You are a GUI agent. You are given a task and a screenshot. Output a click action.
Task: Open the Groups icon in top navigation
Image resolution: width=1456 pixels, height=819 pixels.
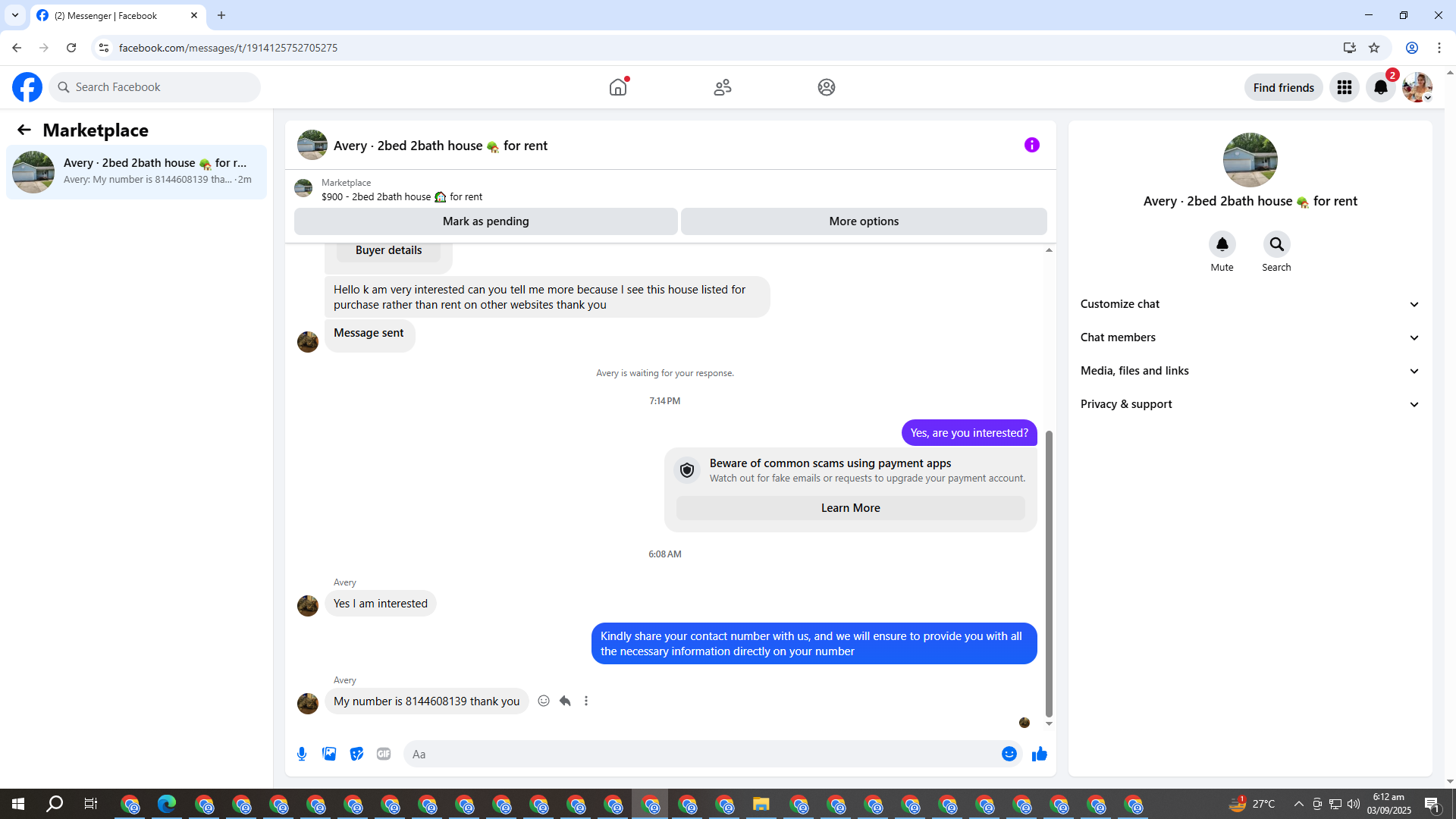(x=827, y=87)
